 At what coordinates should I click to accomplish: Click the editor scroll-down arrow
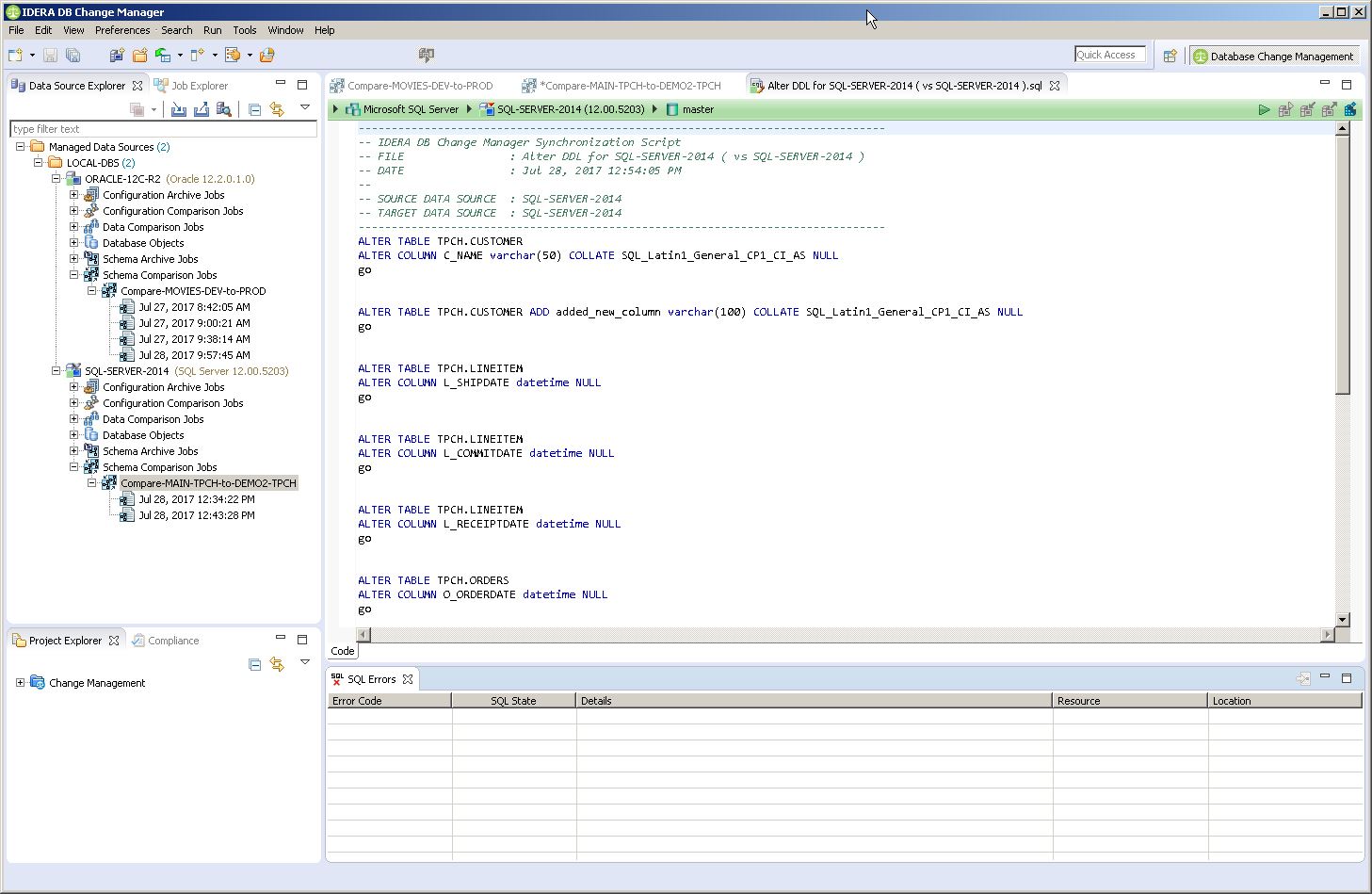click(1343, 620)
